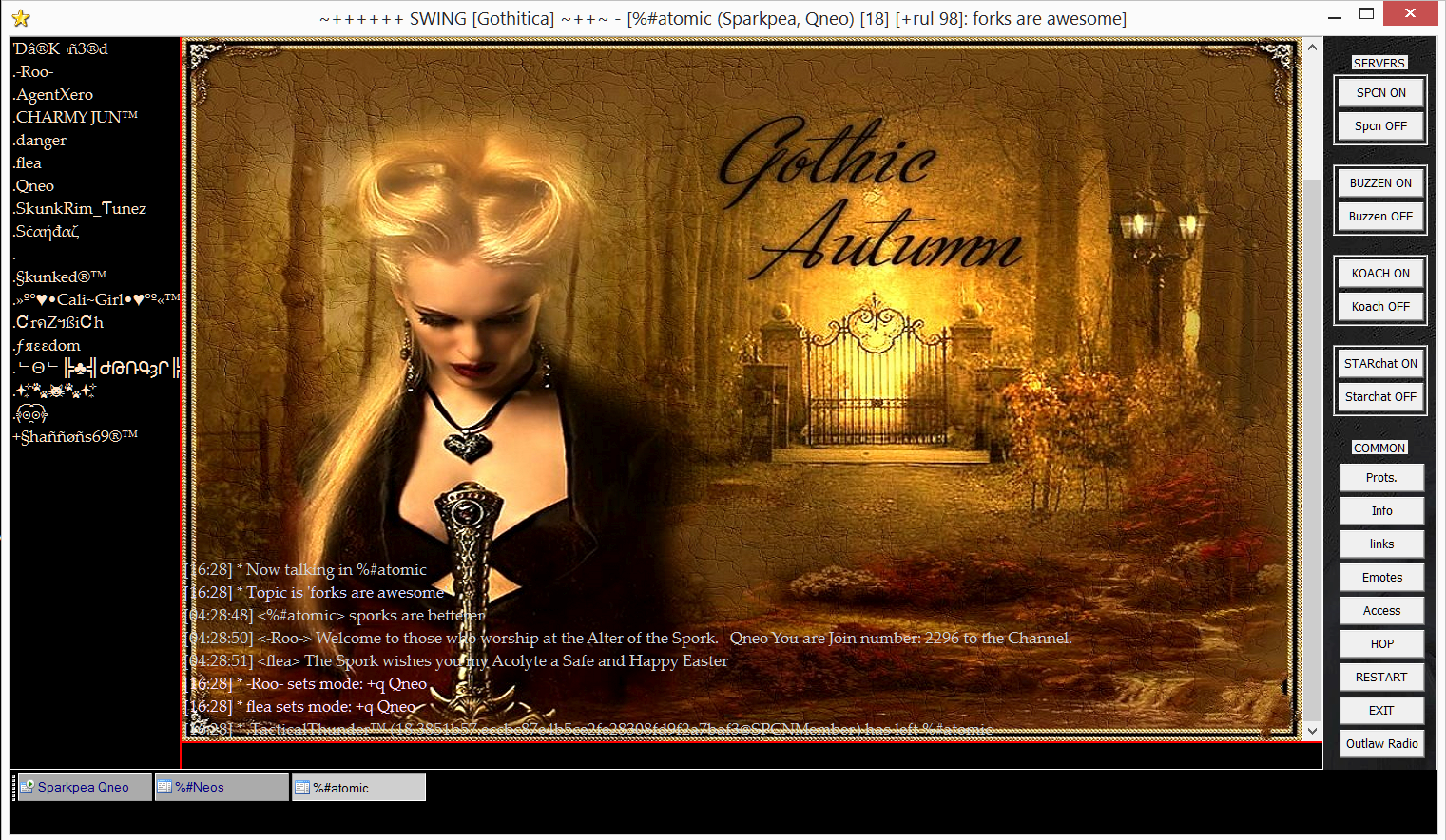Launch Outlaw Radio

coord(1380,744)
